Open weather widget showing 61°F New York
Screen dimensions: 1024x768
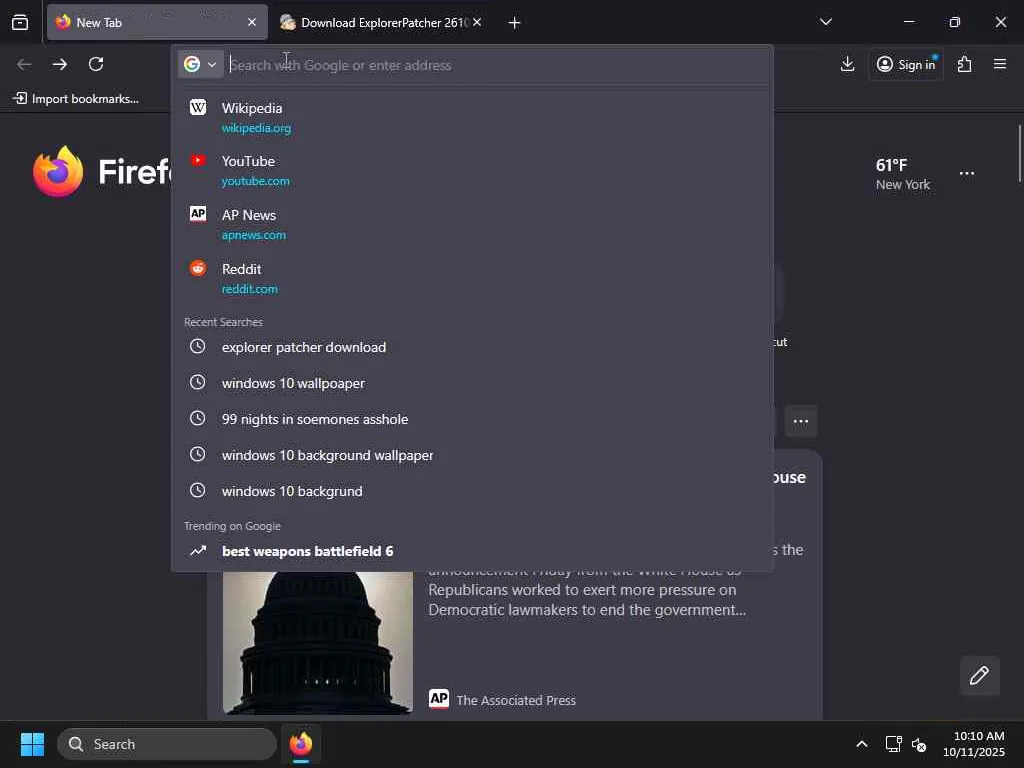click(x=903, y=174)
